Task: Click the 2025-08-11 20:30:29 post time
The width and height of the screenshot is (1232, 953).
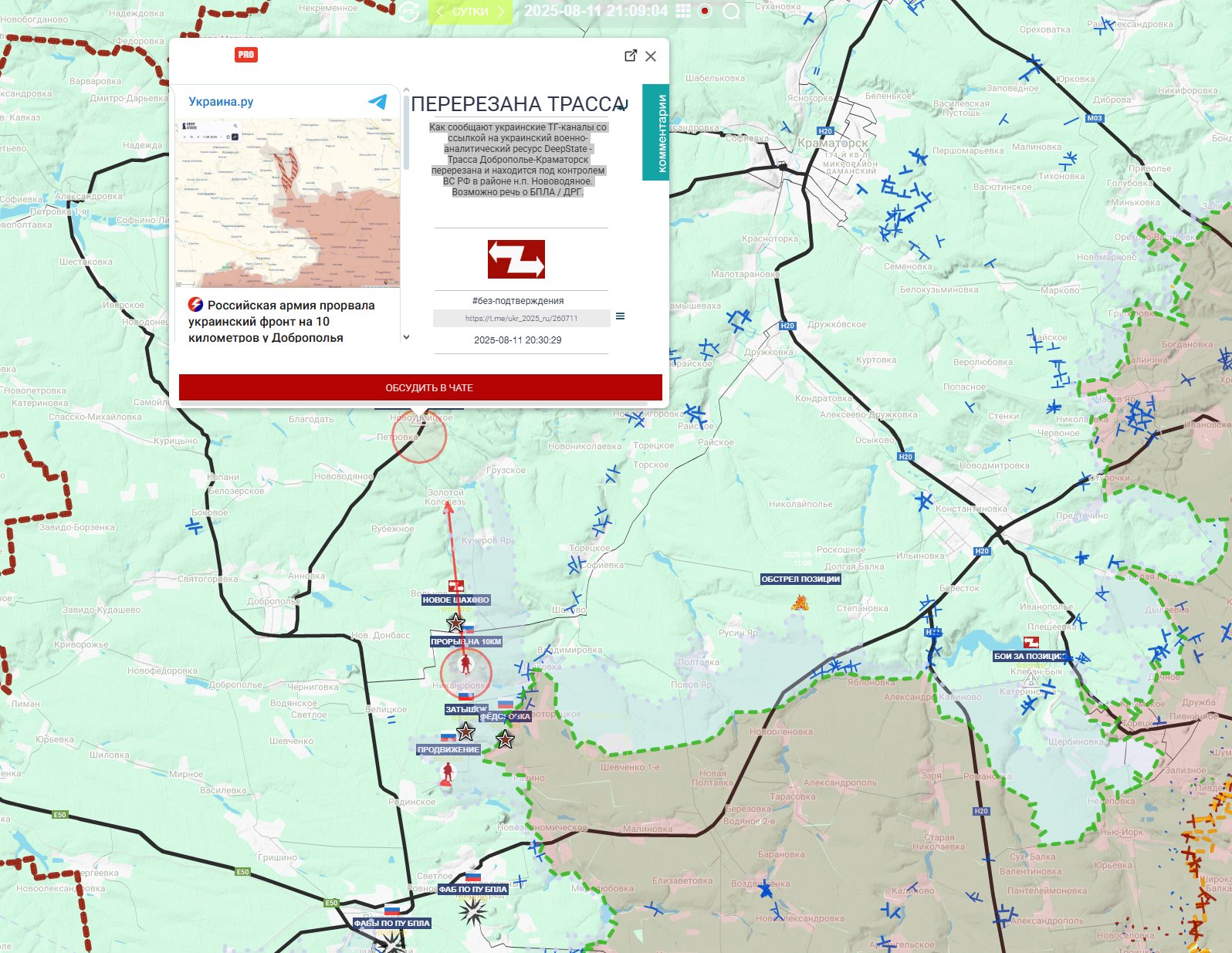Action: pos(518,340)
